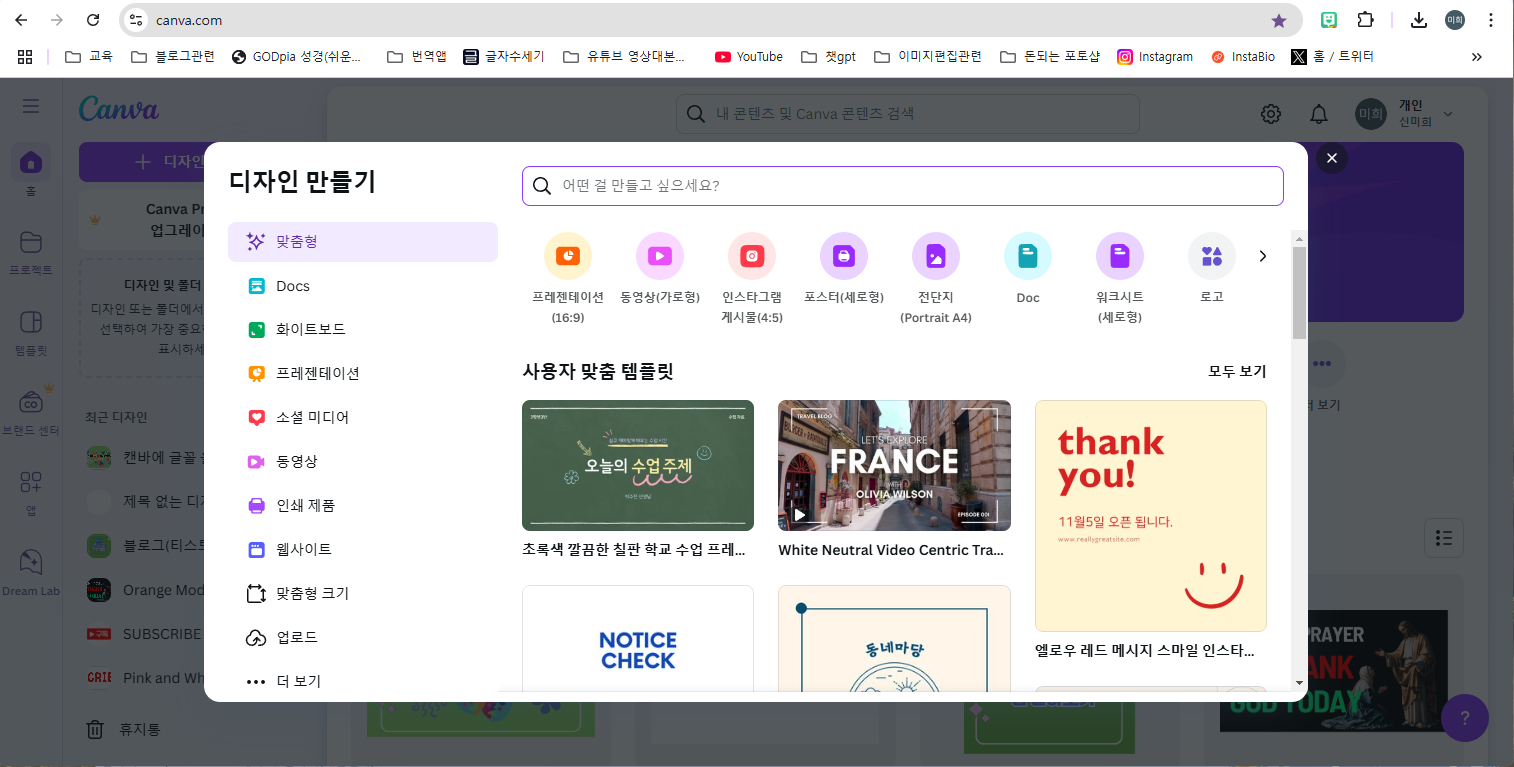Image resolution: width=1514 pixels, height=767 pixels.
Task: Click 모두 보기 link for templates
Action: pyautogui.click(x=1237, y=371)
